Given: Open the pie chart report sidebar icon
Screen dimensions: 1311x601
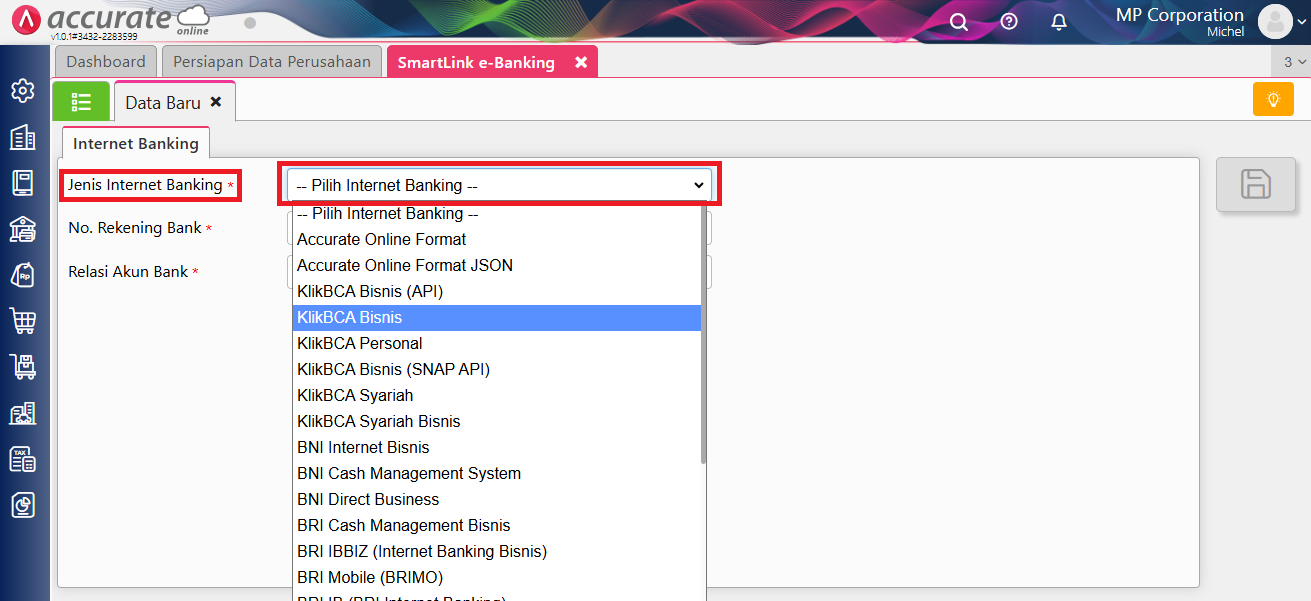Looking at the screenshot, I should coord(22,505).
